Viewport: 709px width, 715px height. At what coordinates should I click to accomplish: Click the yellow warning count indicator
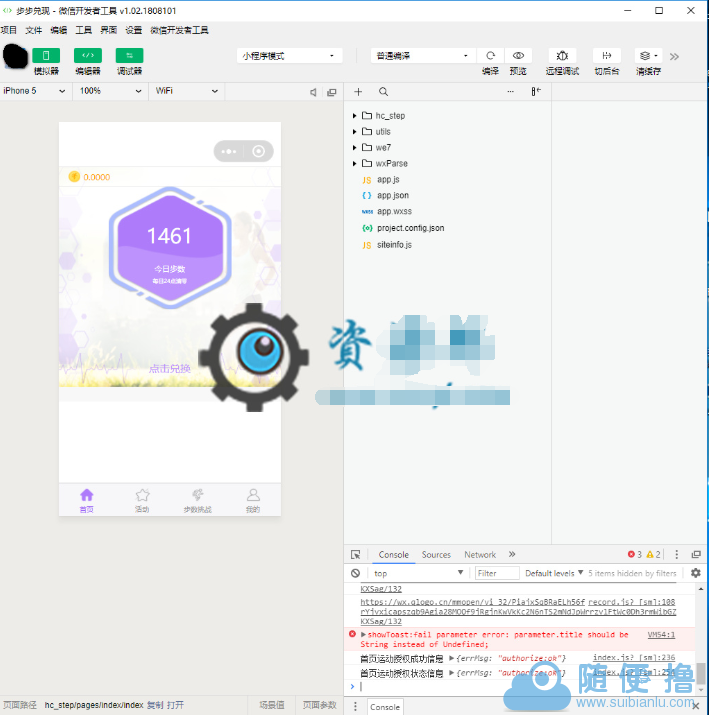(653, 554)
